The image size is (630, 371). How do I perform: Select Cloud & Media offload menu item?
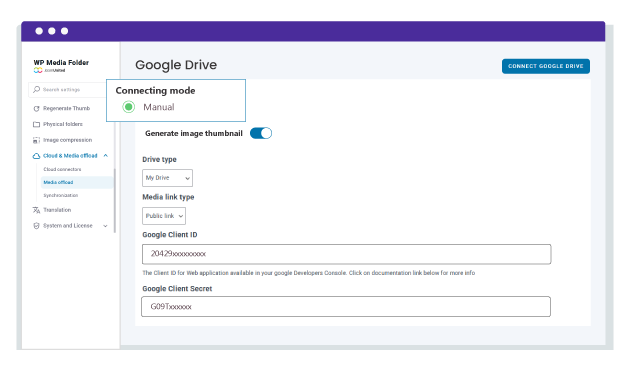[x=70, y=156]
